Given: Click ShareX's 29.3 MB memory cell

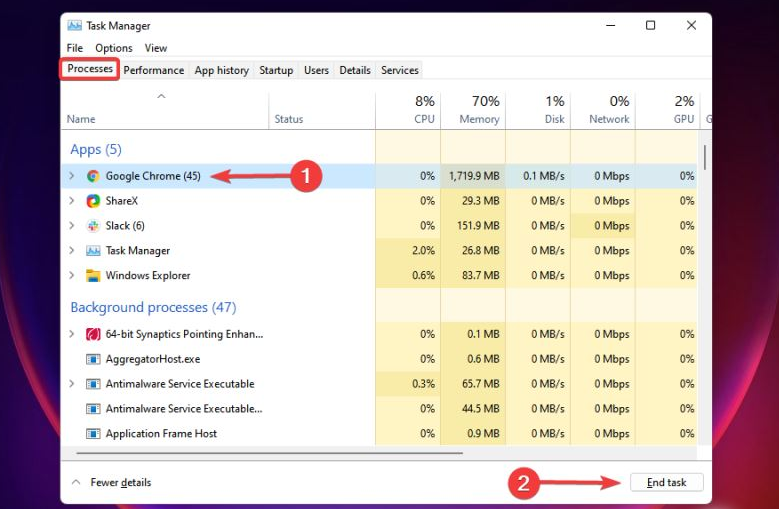Looking at the screenshot, I should tap(473, 201).
